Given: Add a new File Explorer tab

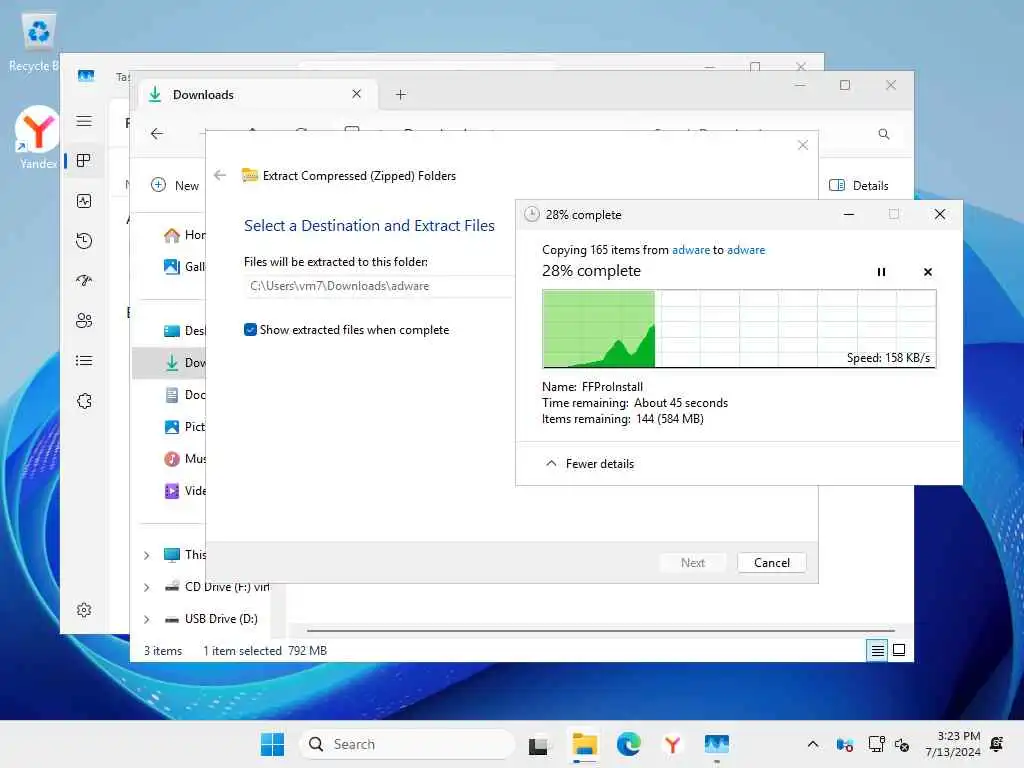Looking at the screenshot, I should click(x=401, y=95).
